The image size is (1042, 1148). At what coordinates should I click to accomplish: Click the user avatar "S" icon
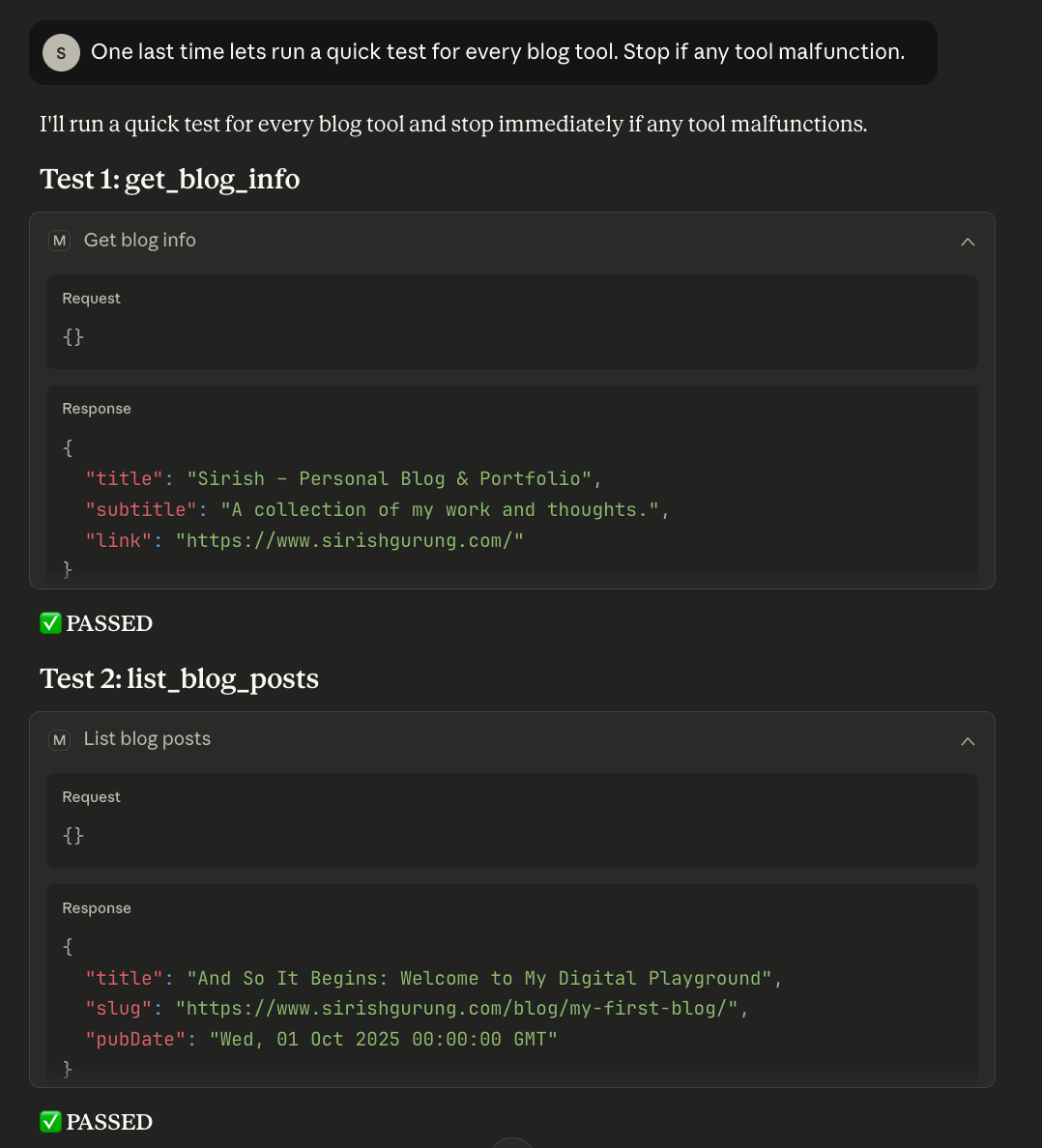pos(61,53)
